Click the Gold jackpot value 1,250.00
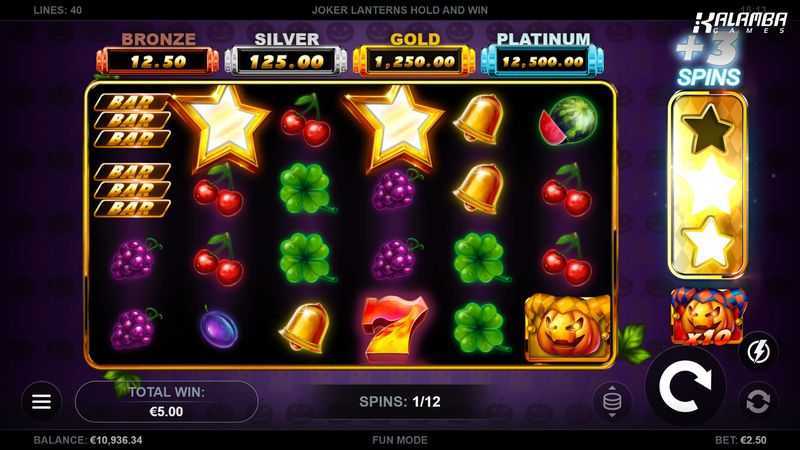The width and height of the screenshot is (800, 450). (414, 62)
